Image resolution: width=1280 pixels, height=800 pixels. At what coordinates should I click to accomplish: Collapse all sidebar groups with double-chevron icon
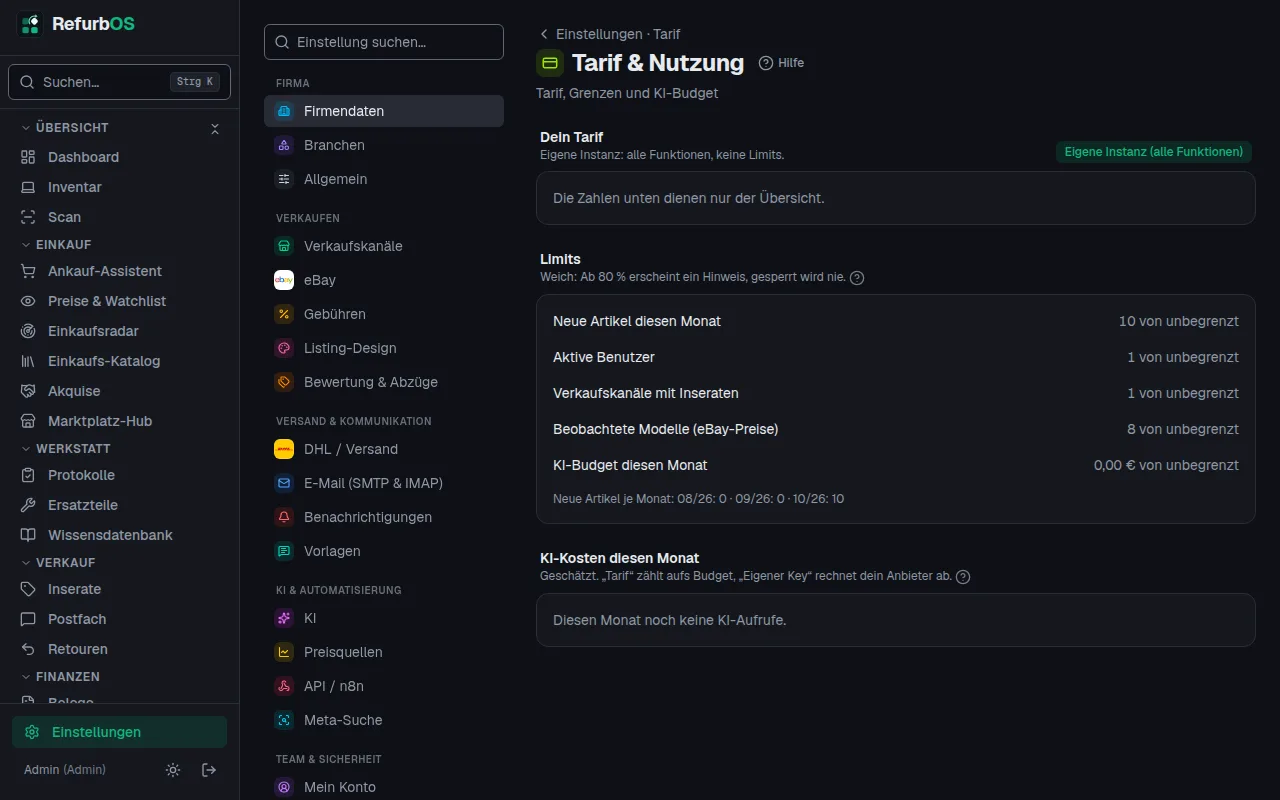[214, 128]
